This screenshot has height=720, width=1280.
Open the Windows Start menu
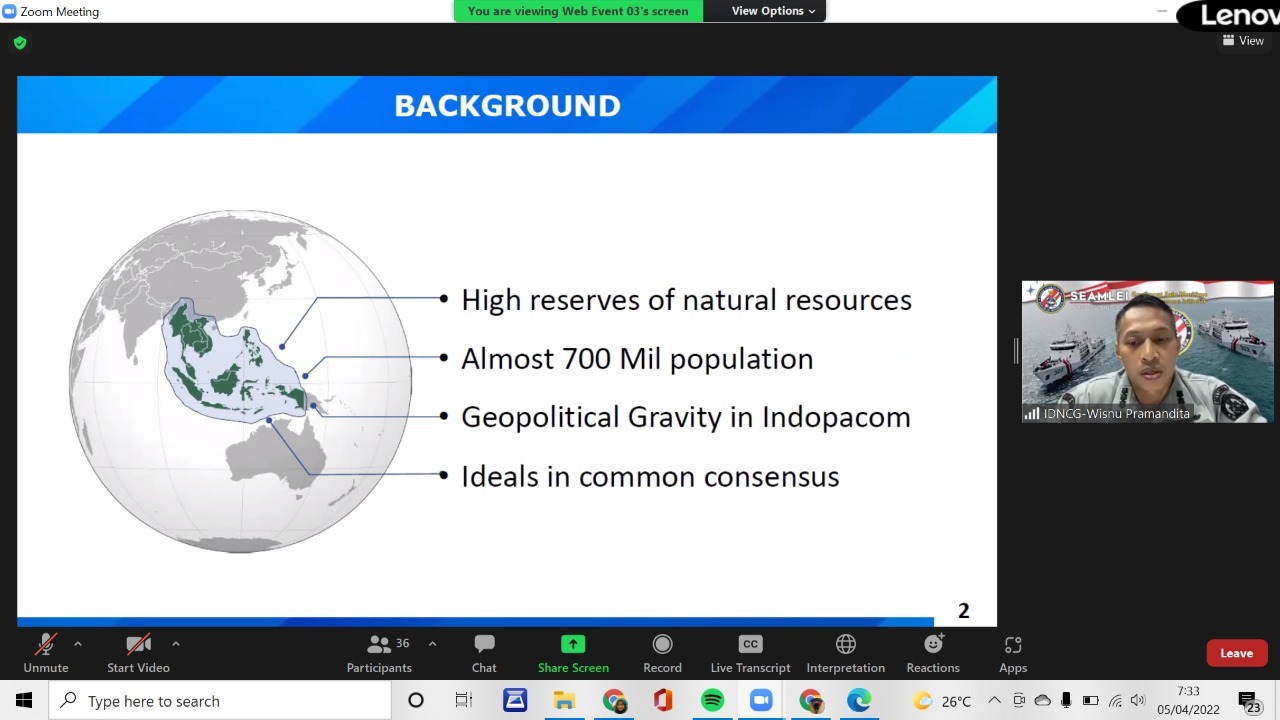tap(24, 701)
